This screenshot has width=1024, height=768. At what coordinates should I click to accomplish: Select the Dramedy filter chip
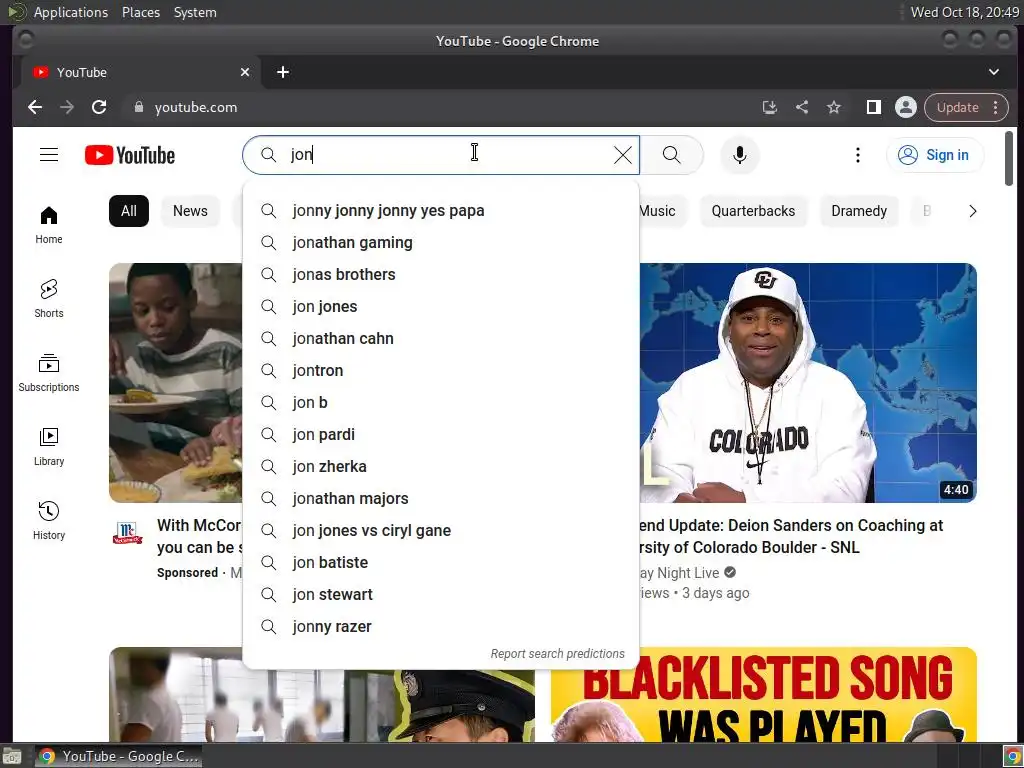coord(859,211)
